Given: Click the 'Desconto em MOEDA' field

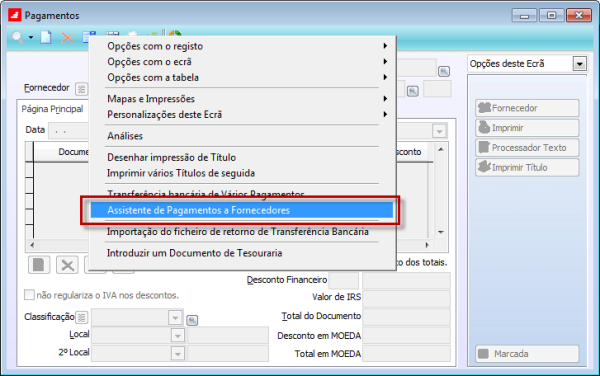Looking at the screenshot, I should 406,335.
